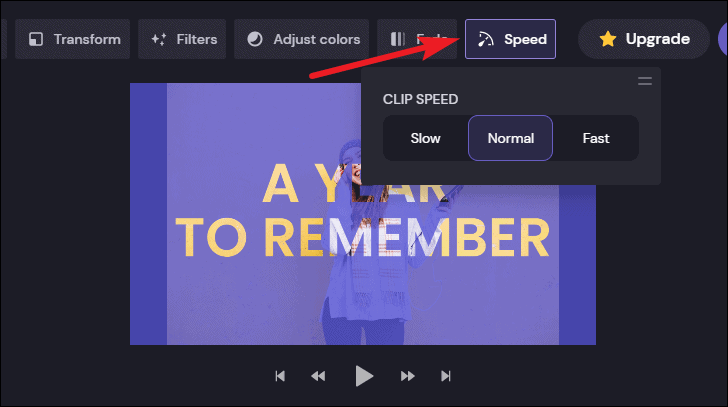Grab the Clip Speed panel handle
The image size is (728, 407).
tap(645, 81)
